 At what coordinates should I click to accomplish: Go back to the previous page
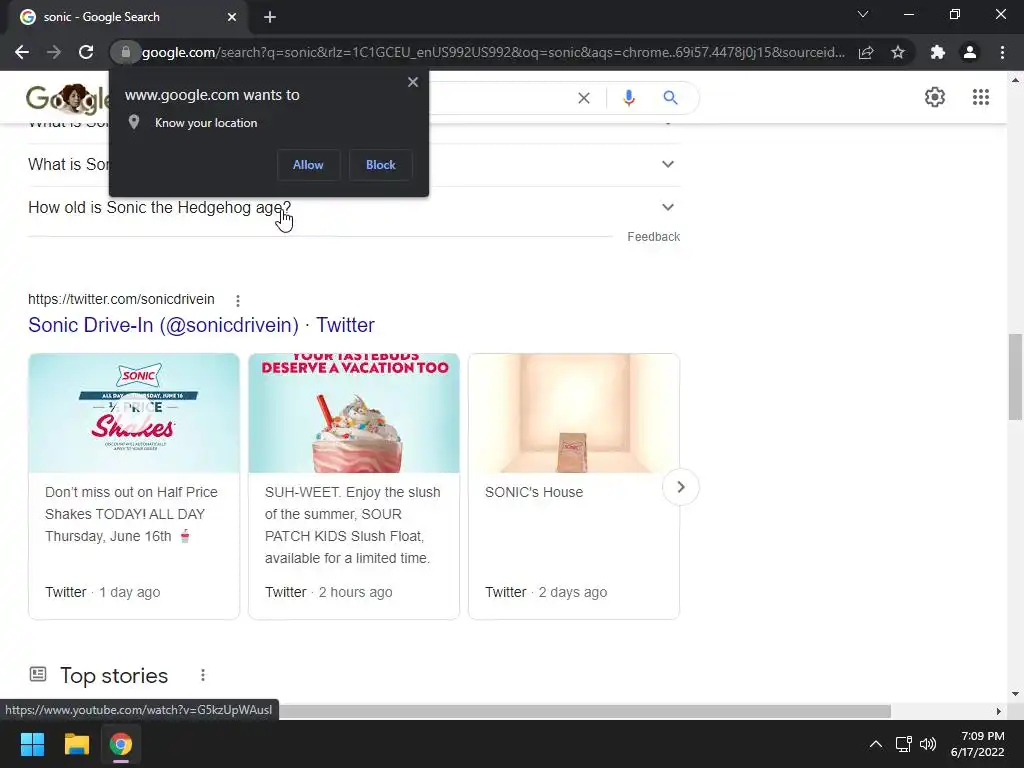point(22,52)
